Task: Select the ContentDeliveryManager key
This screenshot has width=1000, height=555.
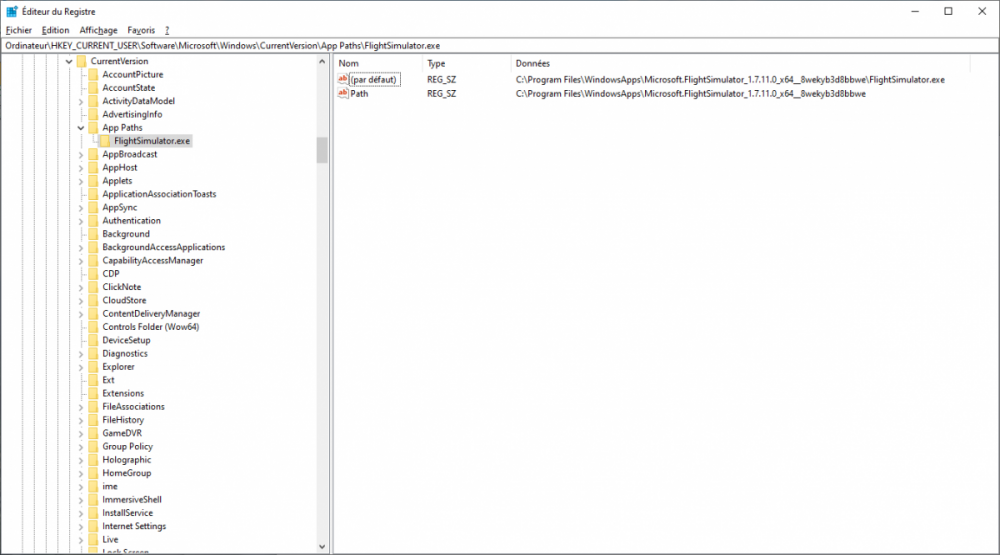Action: click(151, 314)
